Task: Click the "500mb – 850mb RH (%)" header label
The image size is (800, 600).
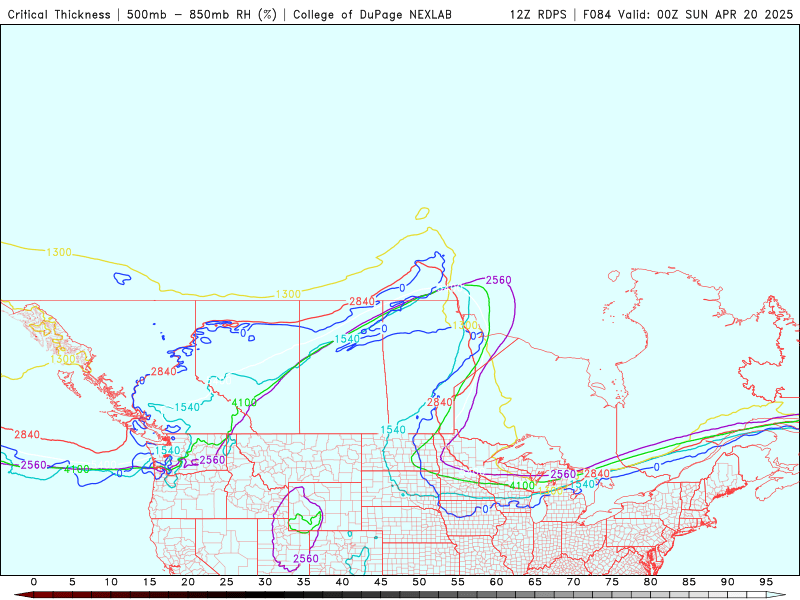Action: coord(202,14)
